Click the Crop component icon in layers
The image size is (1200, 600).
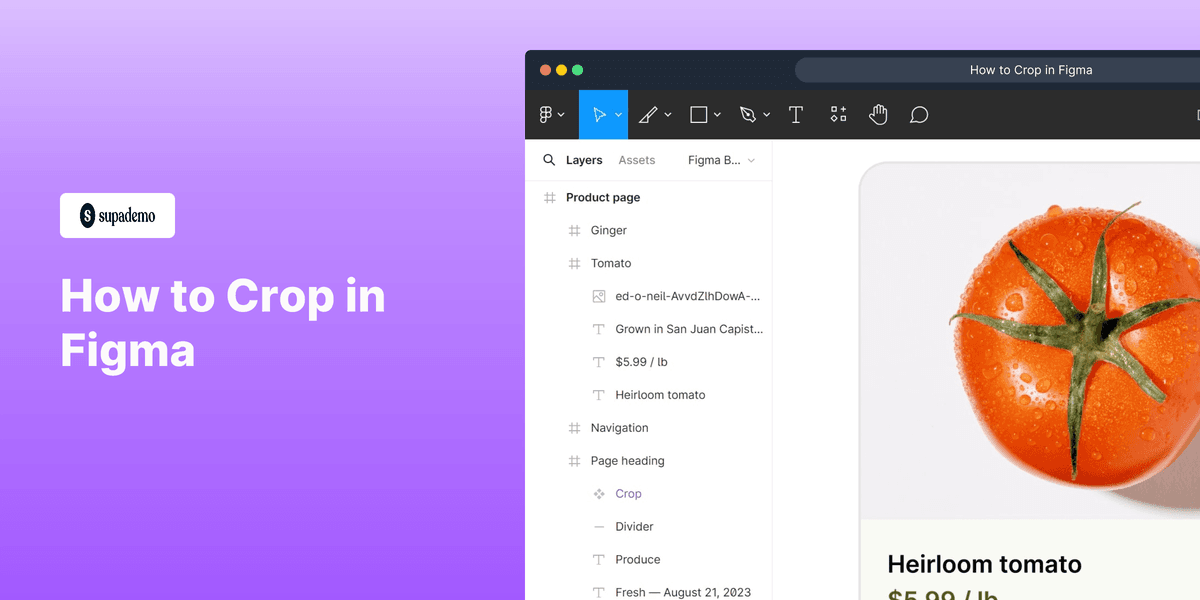(x=598, y=493)
